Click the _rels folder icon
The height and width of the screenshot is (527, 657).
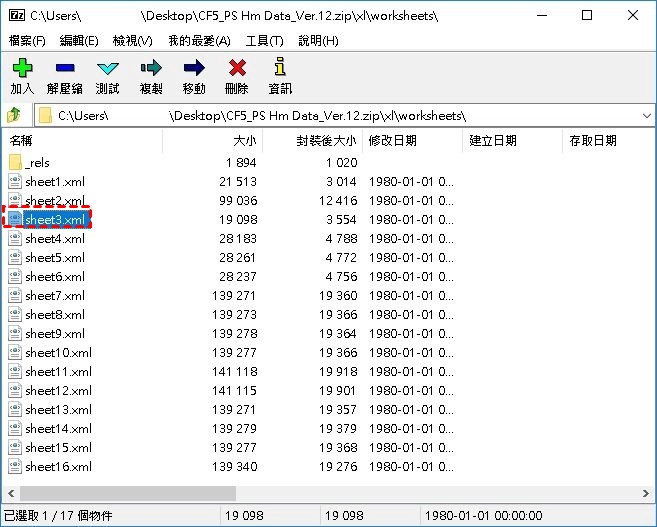tap(15, 163)
